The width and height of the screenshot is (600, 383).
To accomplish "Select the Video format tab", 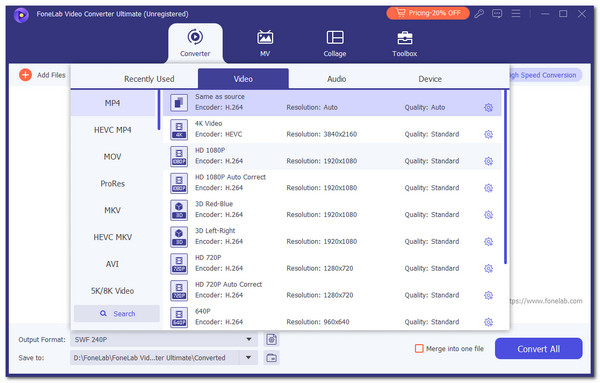I will click(x=243, y=79).
